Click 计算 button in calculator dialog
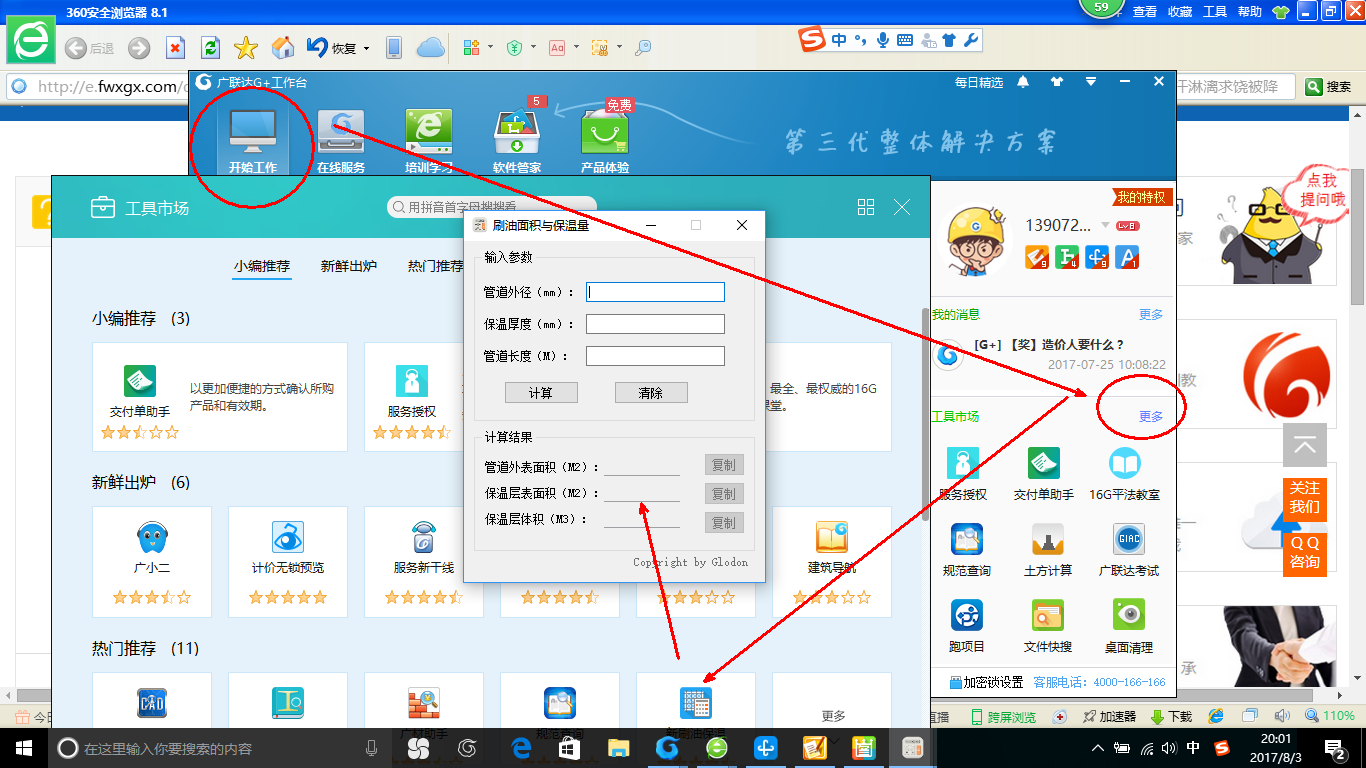 coord(541,393)
